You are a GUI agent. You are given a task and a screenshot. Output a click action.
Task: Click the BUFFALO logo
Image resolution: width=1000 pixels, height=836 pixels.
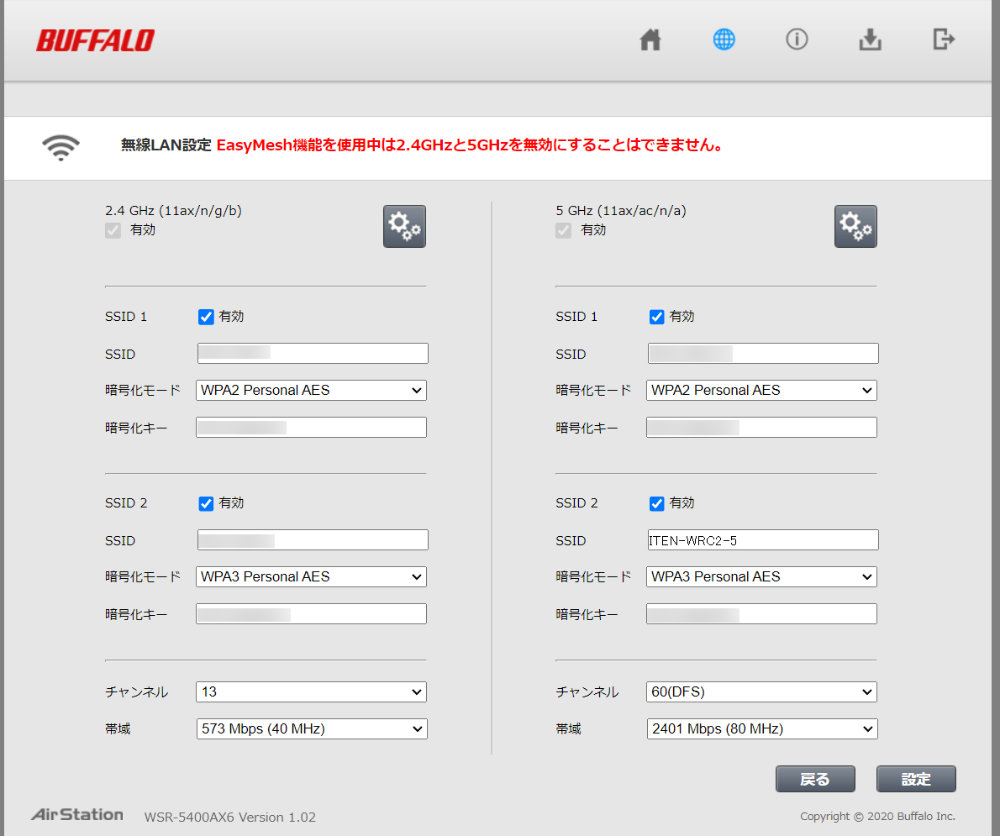(x=95, y=40)
